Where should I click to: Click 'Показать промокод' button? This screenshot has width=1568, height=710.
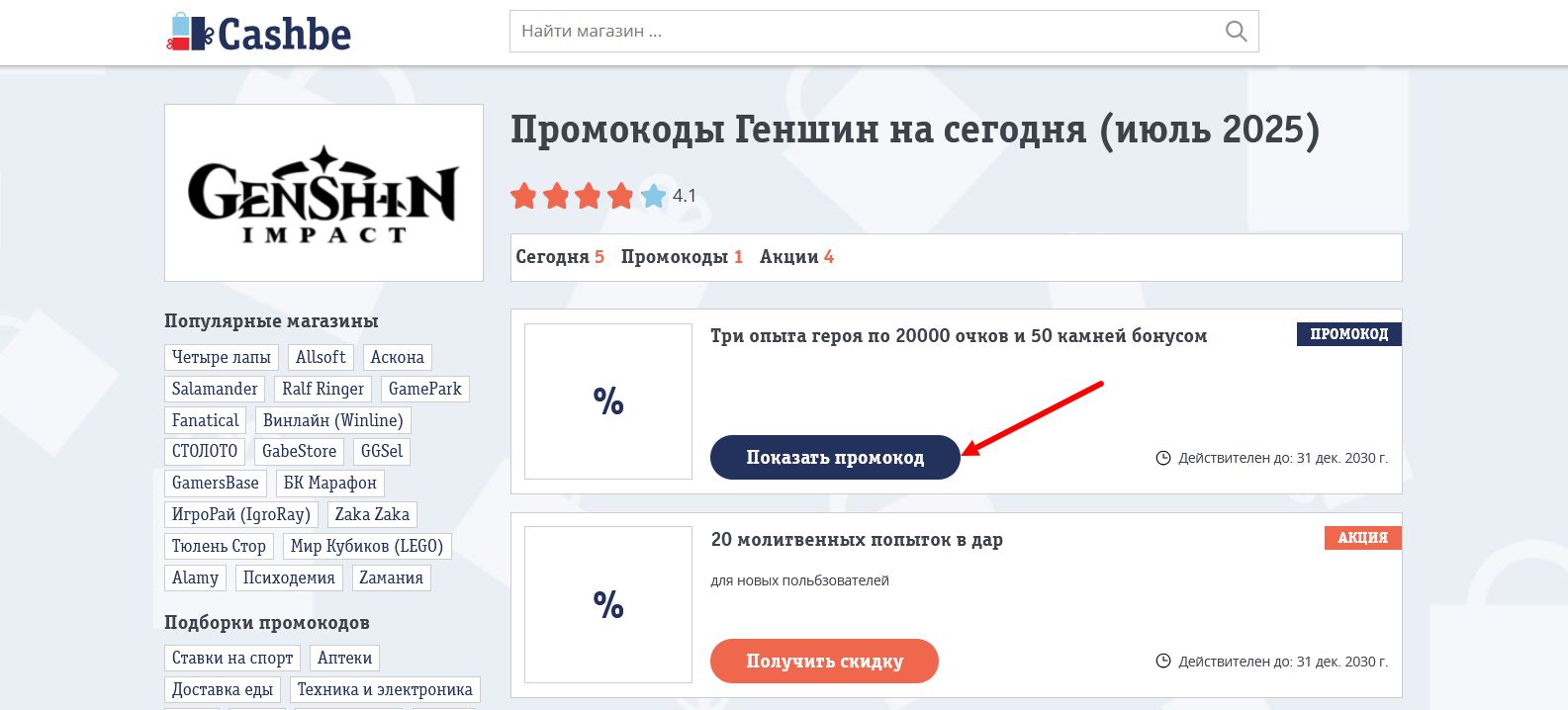click(x=835, y=458)
